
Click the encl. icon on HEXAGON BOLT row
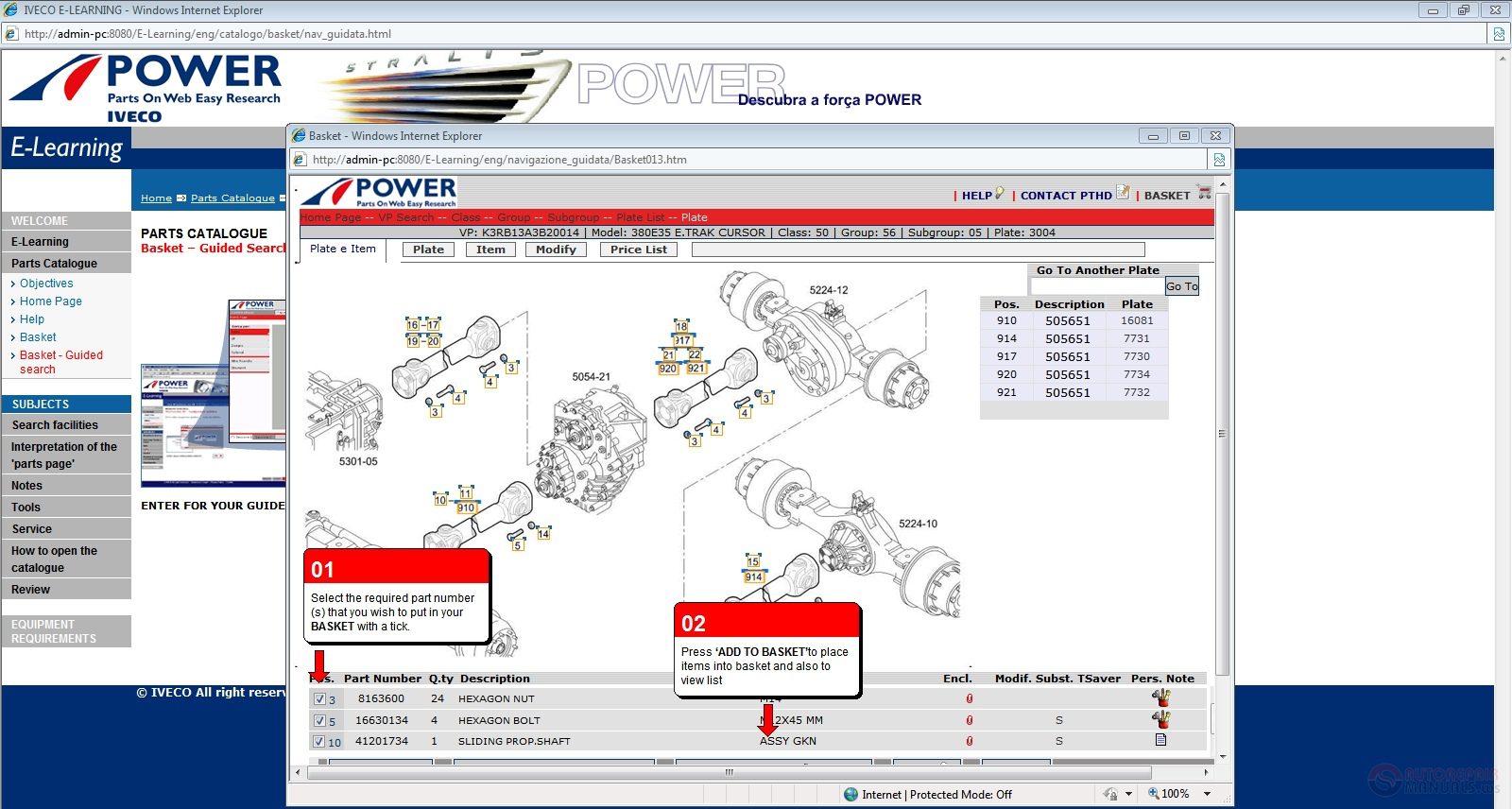coord(970,720)
